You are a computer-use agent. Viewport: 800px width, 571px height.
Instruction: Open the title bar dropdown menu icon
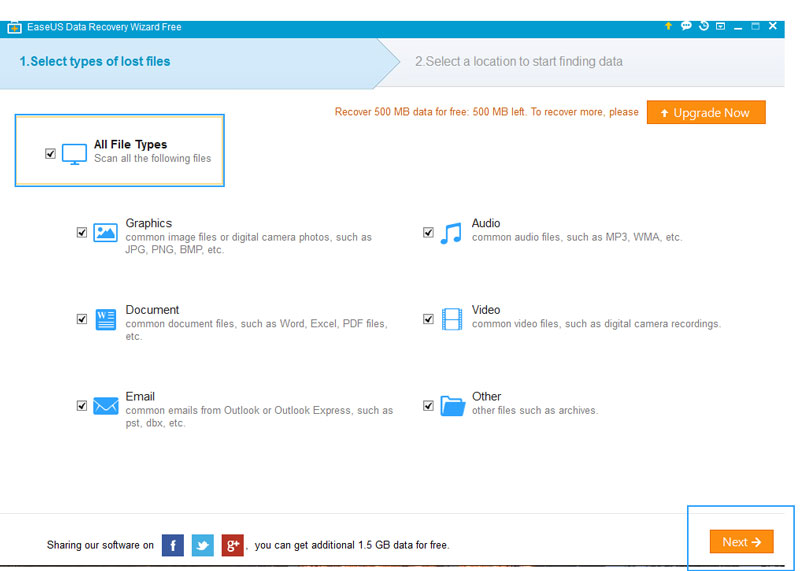pyautogui.click(x=720, y=26)
